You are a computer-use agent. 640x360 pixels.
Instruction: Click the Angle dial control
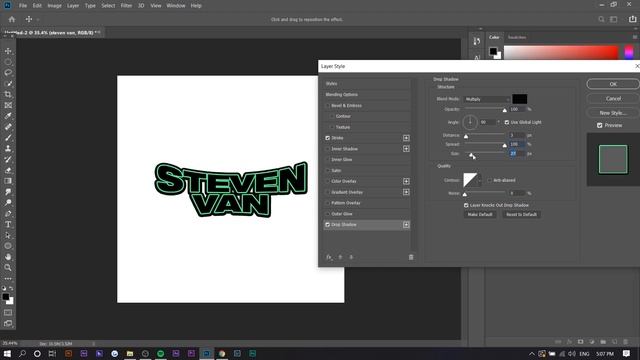[x=470, y=122]
